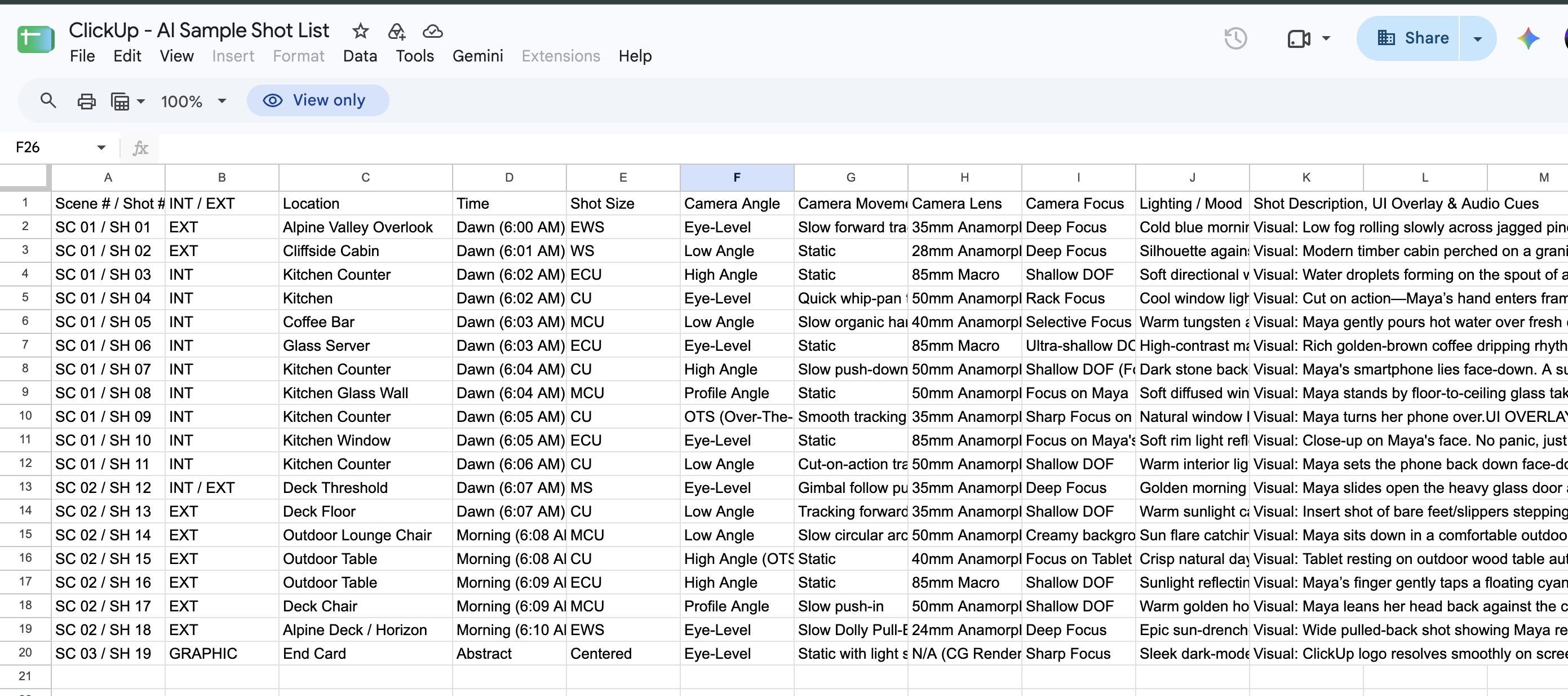Click cell "Alpine Valley Overlook"
Screen dimensions: 1568x696
[x=365, y=227]
